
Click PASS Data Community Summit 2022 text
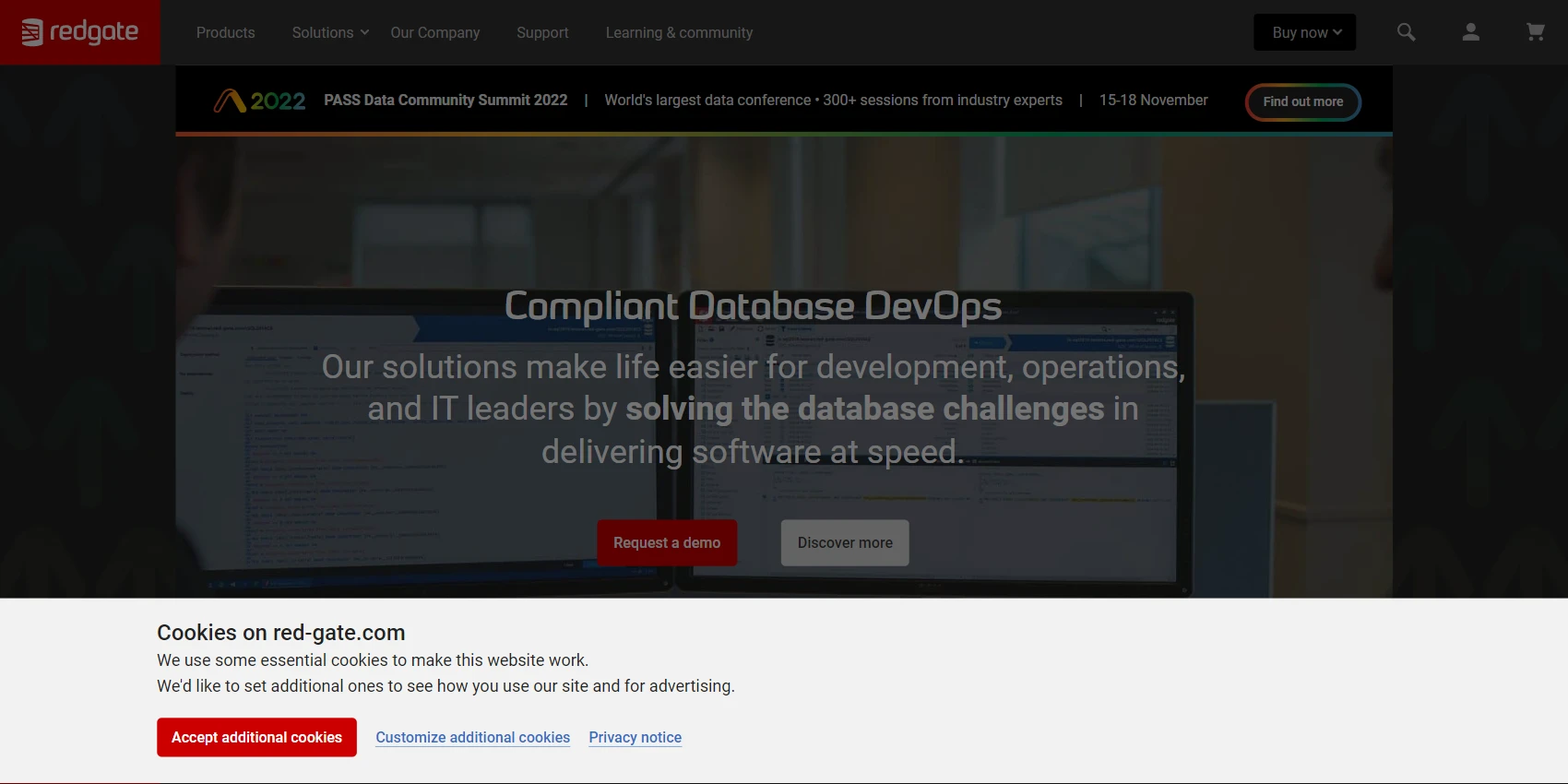point(445,100)
